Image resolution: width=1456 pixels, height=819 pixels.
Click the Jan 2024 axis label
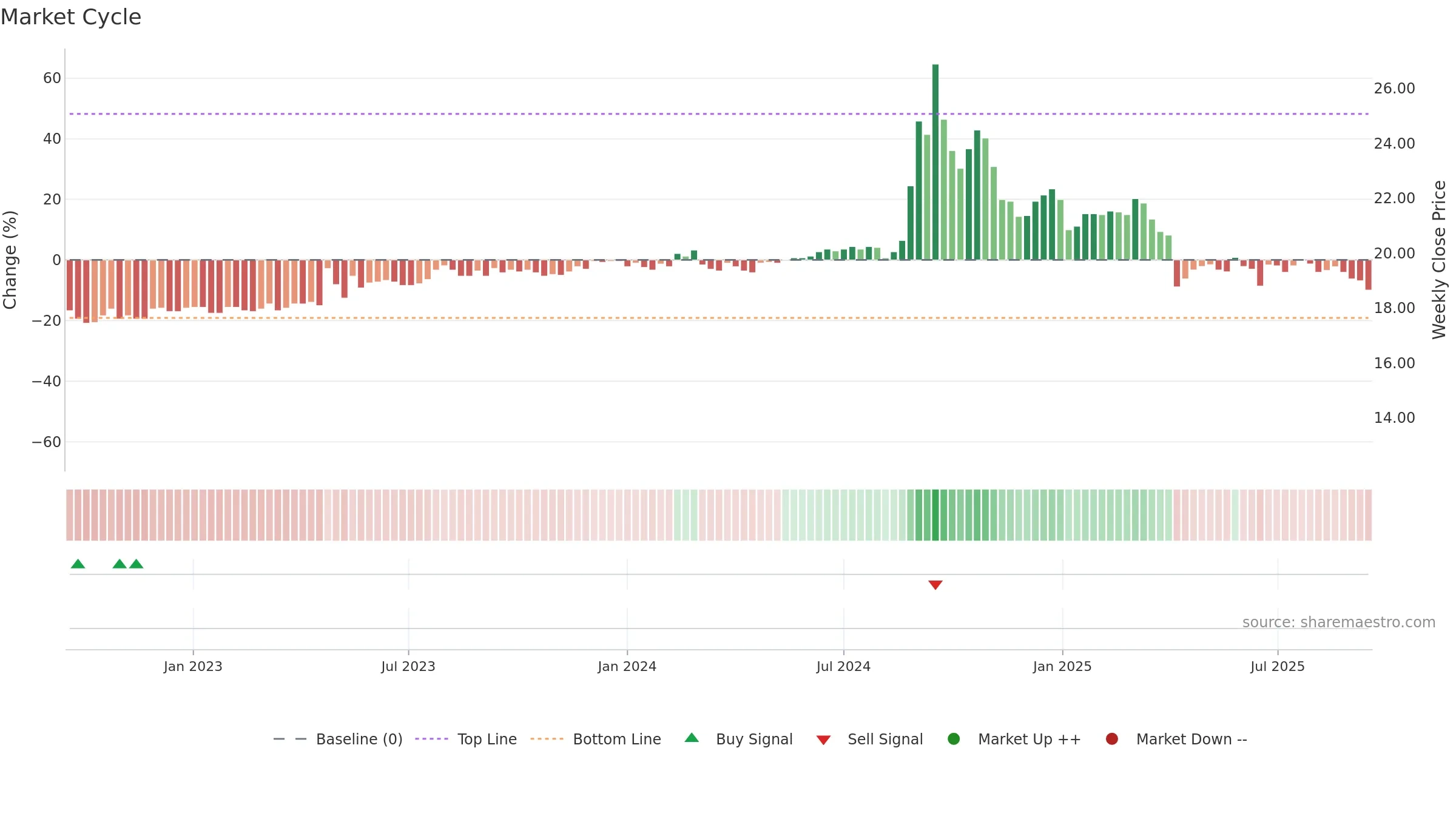click(627, 667)
